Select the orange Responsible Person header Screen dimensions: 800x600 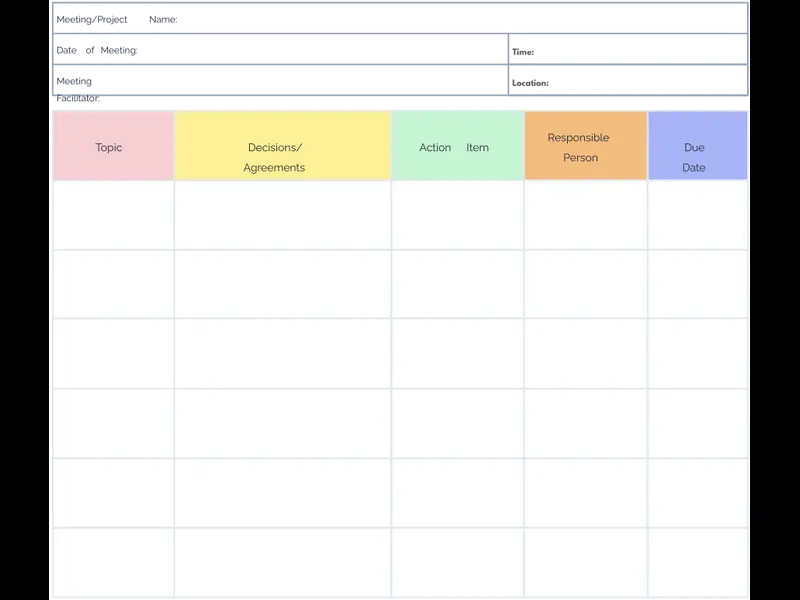coord(586,146)
